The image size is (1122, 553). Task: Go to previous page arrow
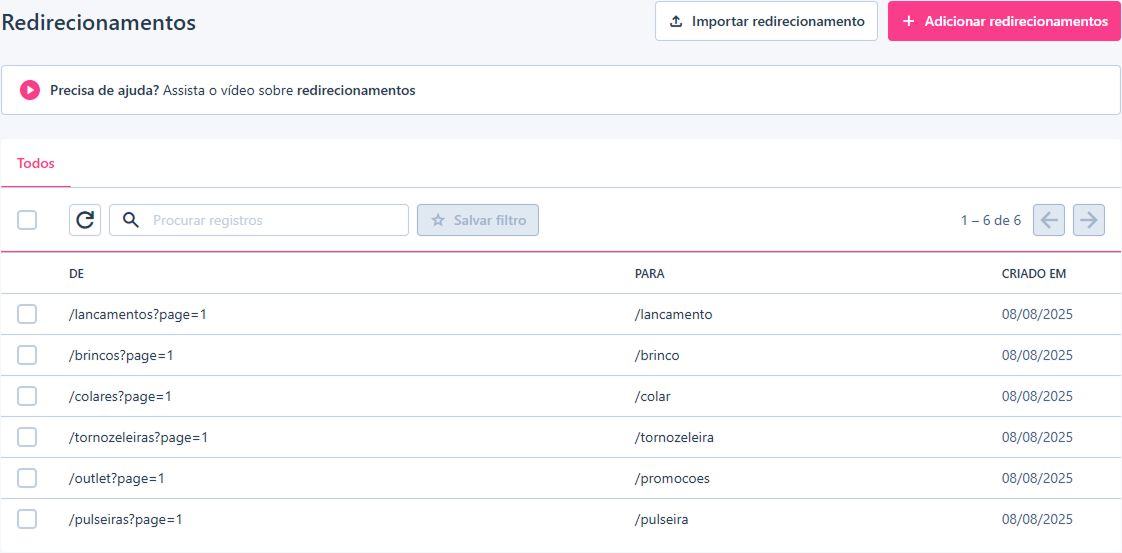[x=1048, y=220]
